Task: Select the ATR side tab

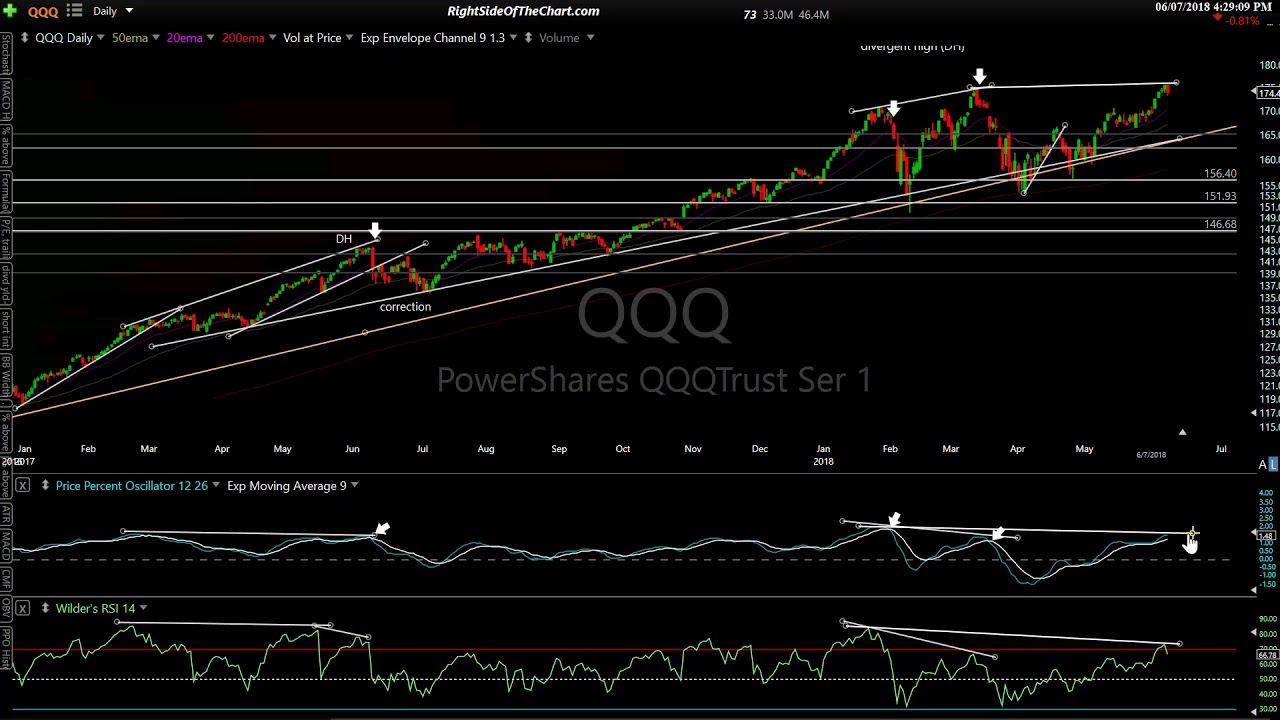Action: pos(6,516)
